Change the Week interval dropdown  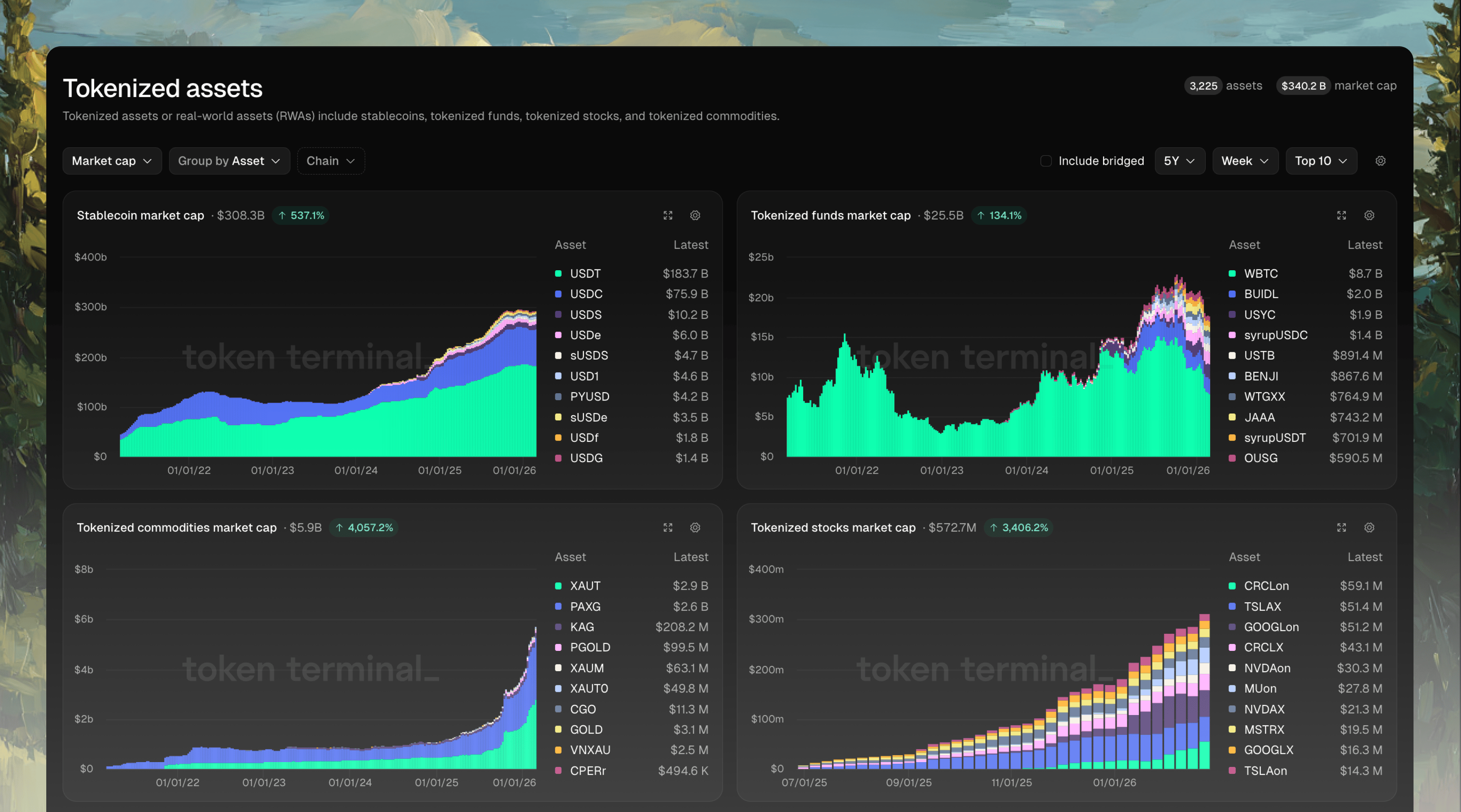point(1245,161)
